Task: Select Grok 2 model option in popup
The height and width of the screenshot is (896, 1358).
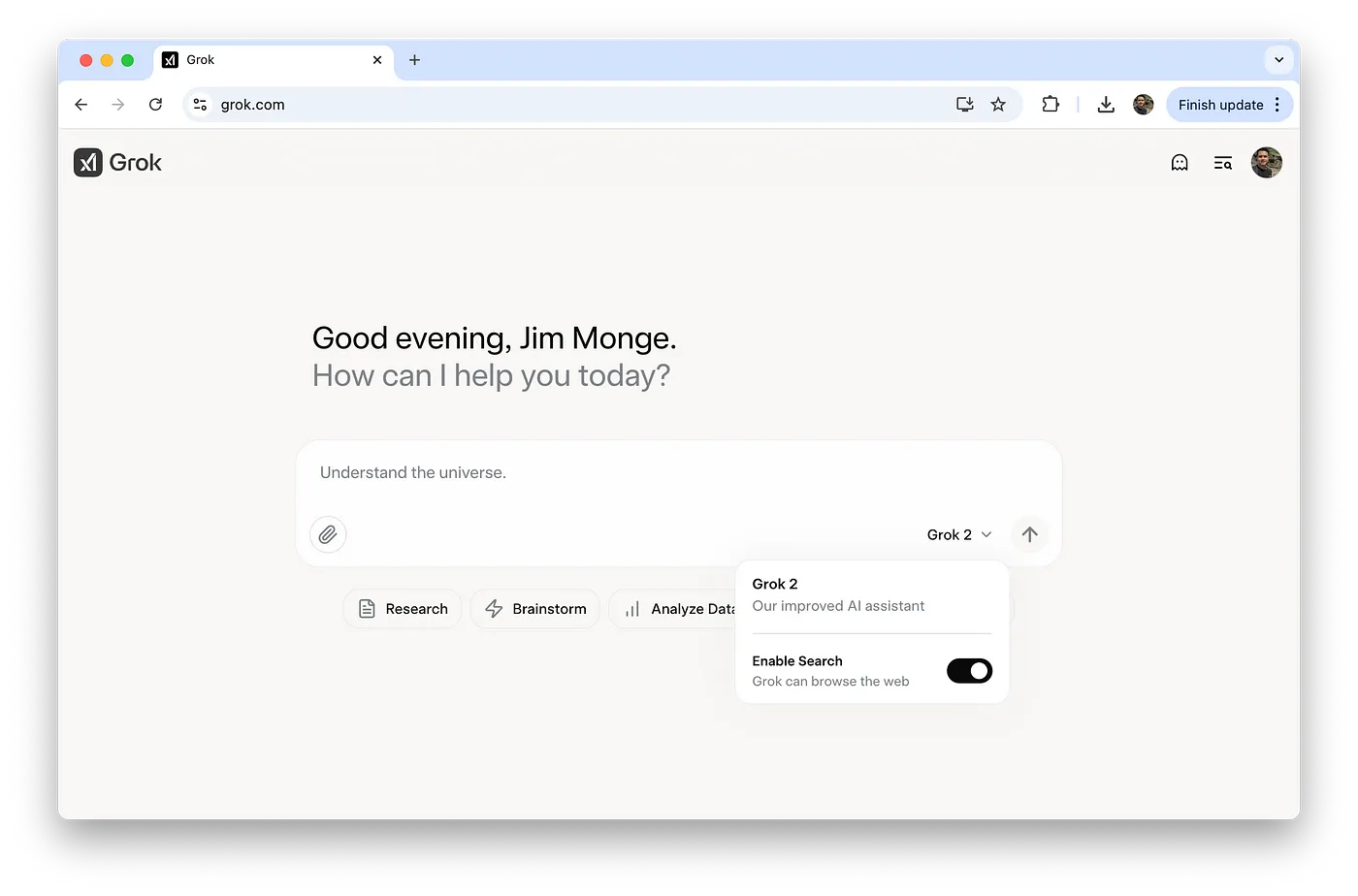Action: point(872,594)
